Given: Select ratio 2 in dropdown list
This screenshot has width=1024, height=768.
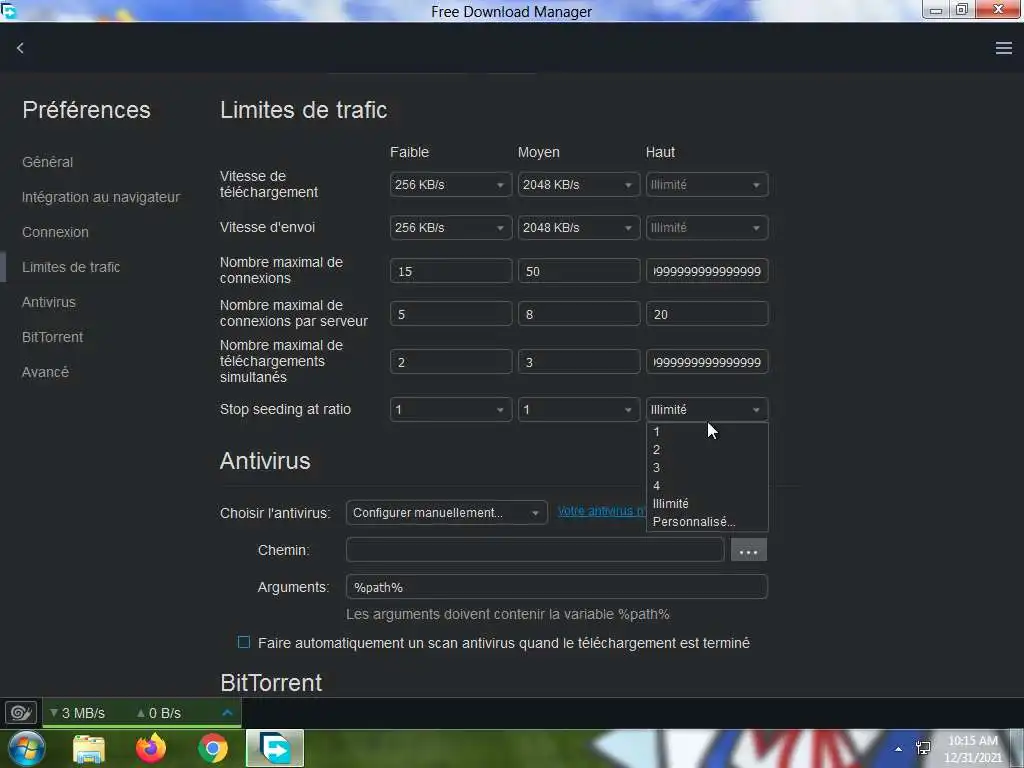Looking at the screenshot, I should coord(707,450).
